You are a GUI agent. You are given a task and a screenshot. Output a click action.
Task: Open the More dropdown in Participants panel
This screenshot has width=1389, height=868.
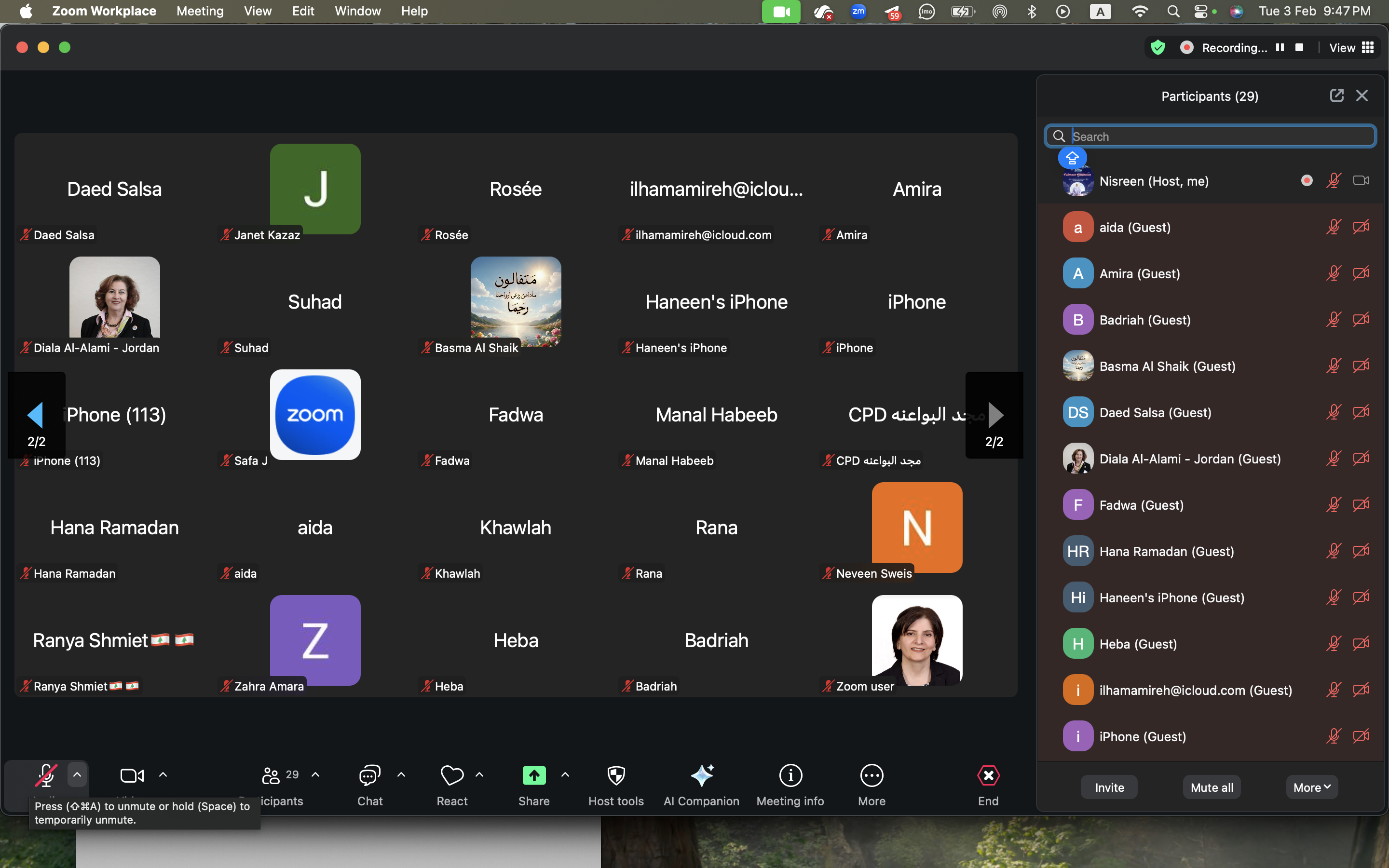1311,787
